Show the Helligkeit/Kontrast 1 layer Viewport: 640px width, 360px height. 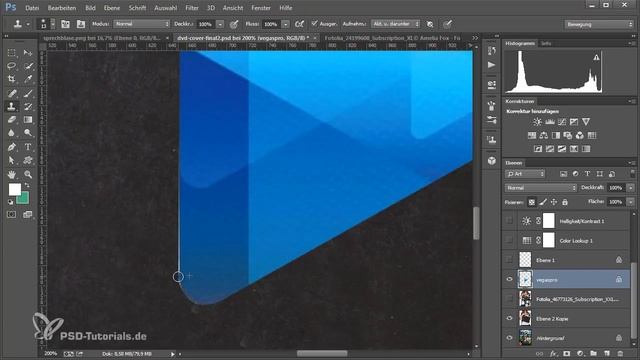[509, 221]
